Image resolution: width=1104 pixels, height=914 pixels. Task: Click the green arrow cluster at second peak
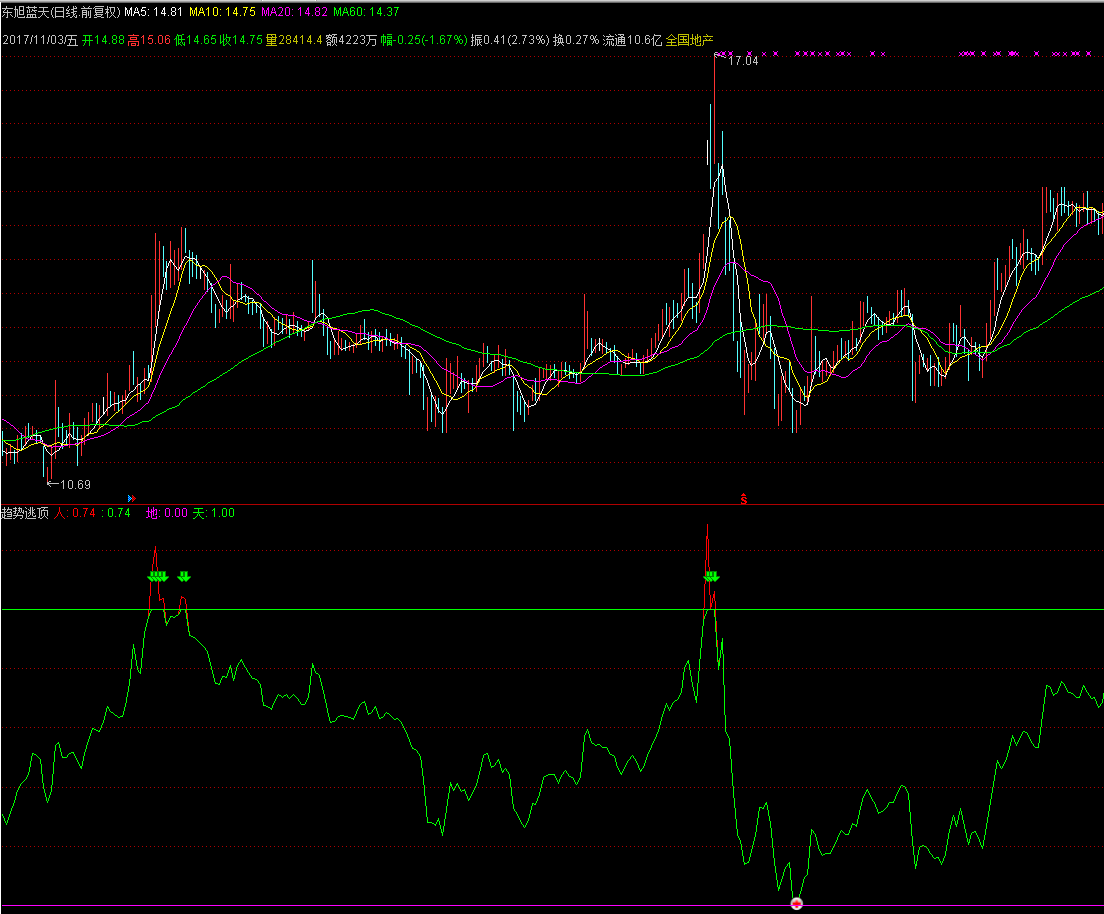point(712,577)
